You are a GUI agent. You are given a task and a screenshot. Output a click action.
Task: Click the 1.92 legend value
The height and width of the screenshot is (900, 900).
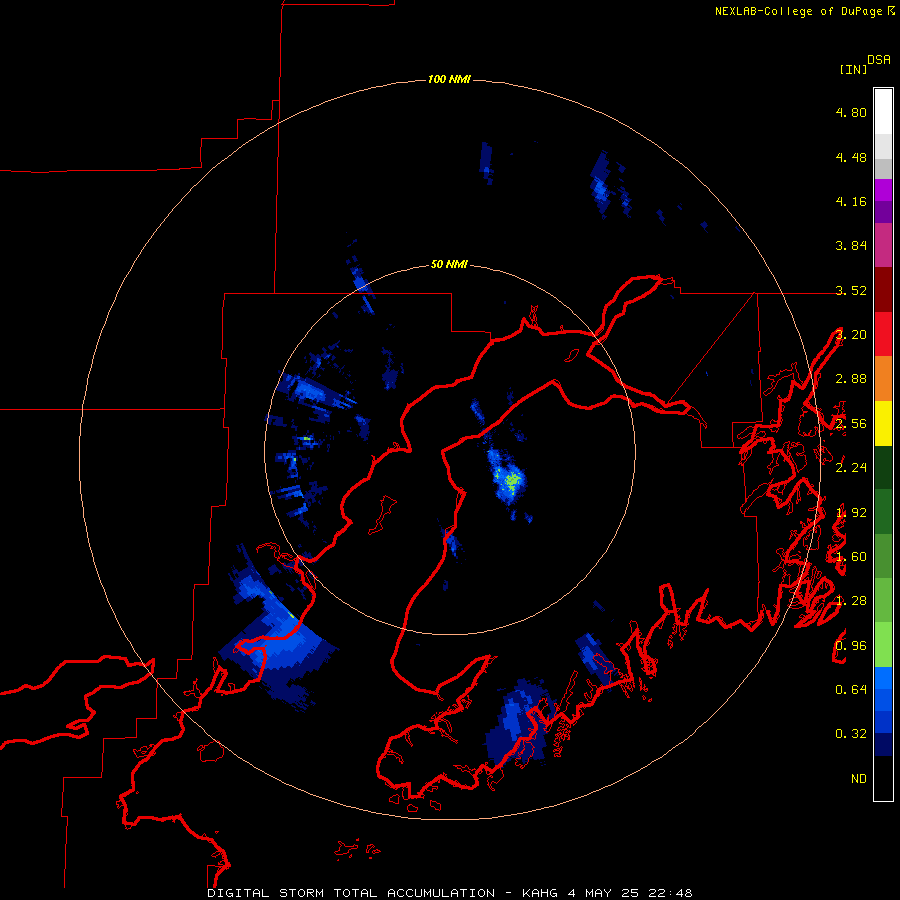pyautogui.click(x=851, y=513)
